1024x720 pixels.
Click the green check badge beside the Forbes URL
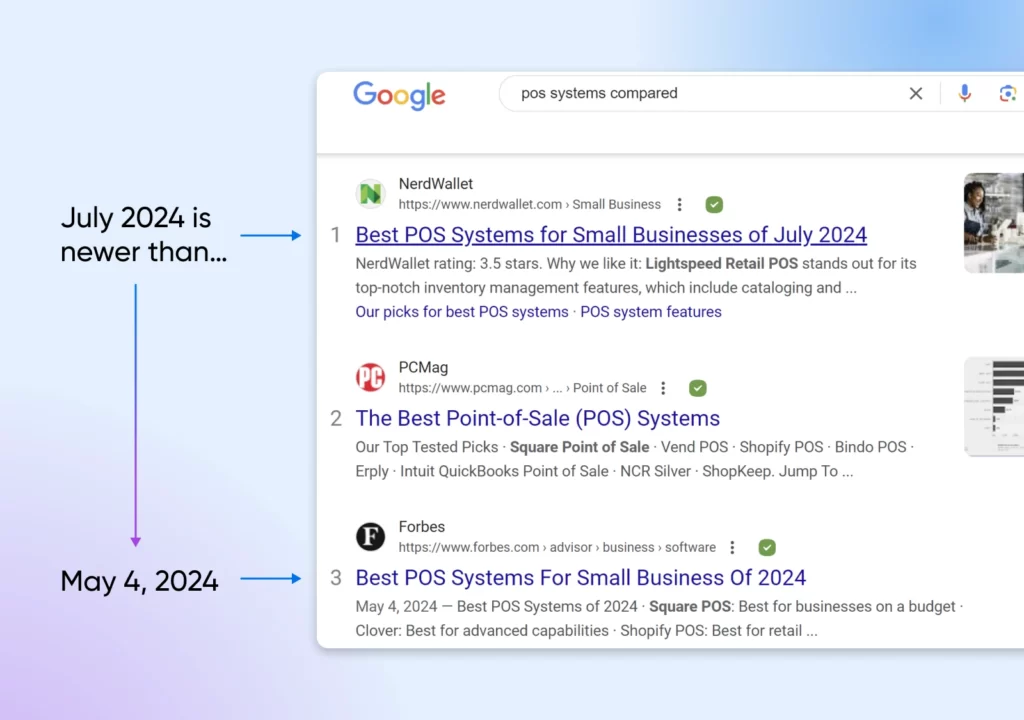[x=767, y=548]
